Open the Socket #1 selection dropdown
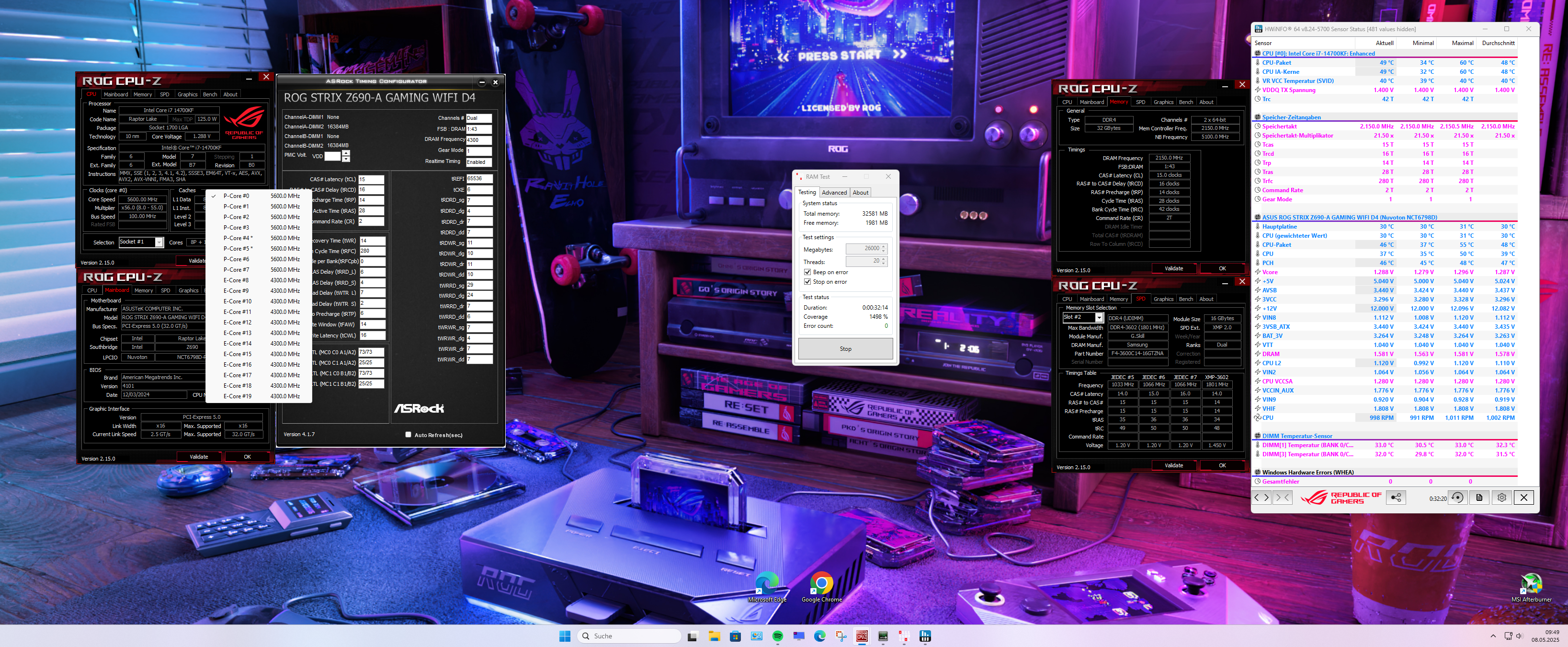The width and height of the screenshot is (1568, 647). tap(159, 243)
